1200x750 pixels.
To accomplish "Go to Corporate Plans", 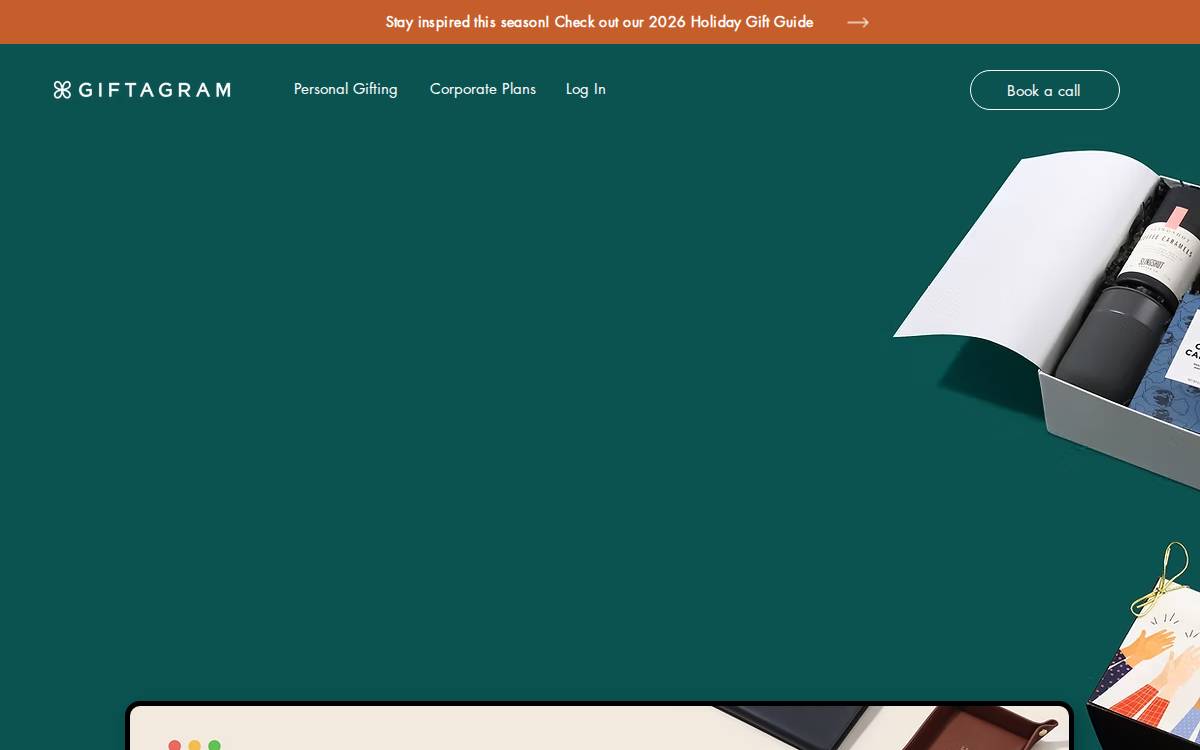I will pyautogui.click(x=483, y=89).
